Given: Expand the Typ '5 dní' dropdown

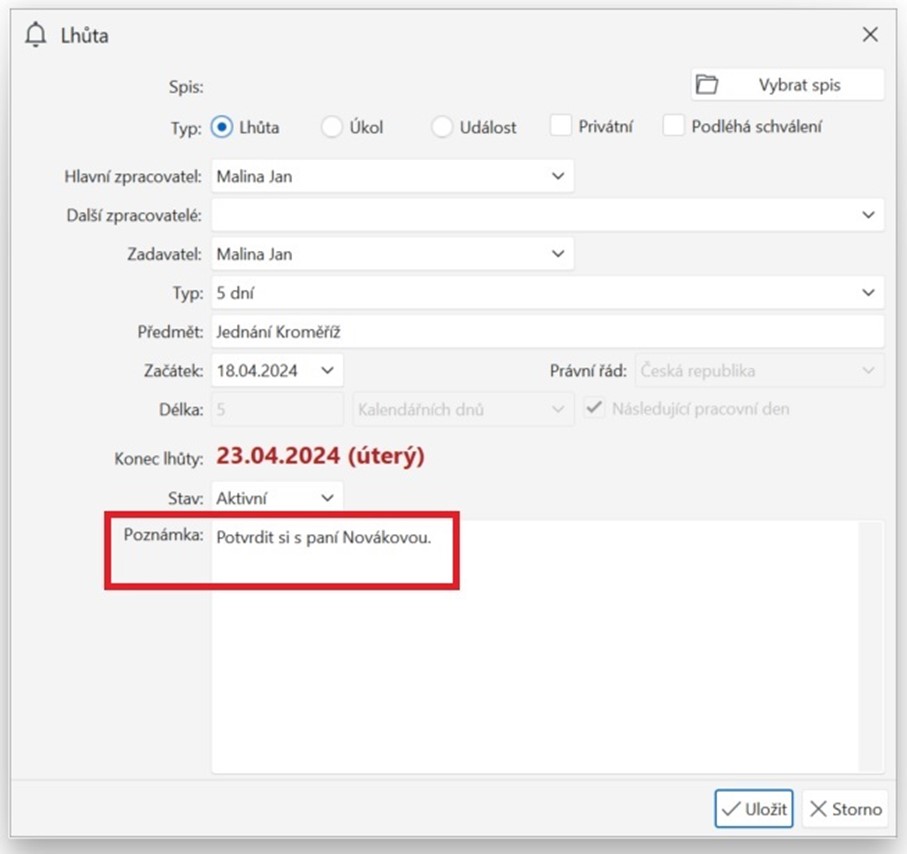Looking at the screenshot, I should pos(867,293).
